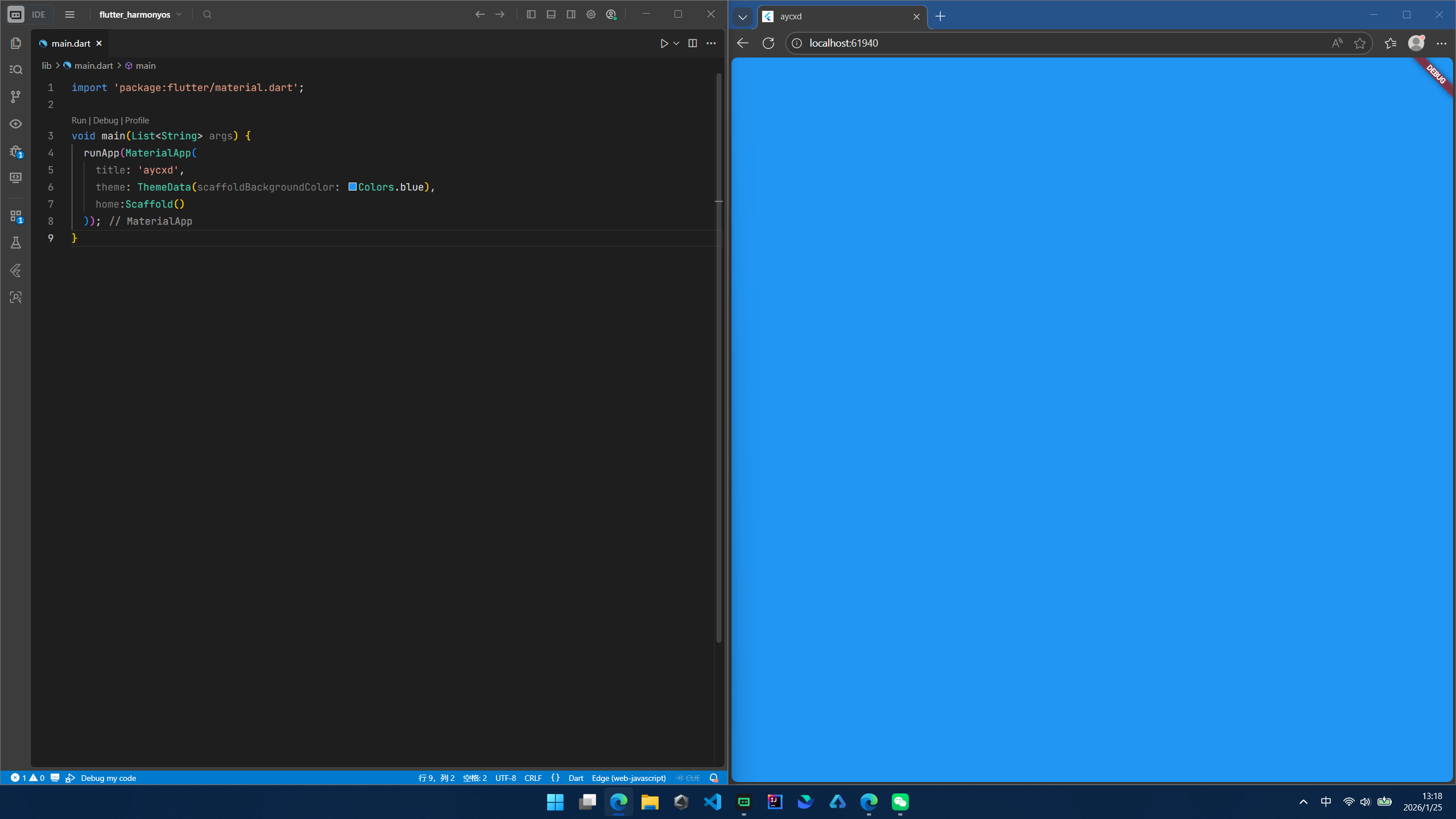
Task: Toggle the bottom panel layout
Action: [x=551, y=15]
